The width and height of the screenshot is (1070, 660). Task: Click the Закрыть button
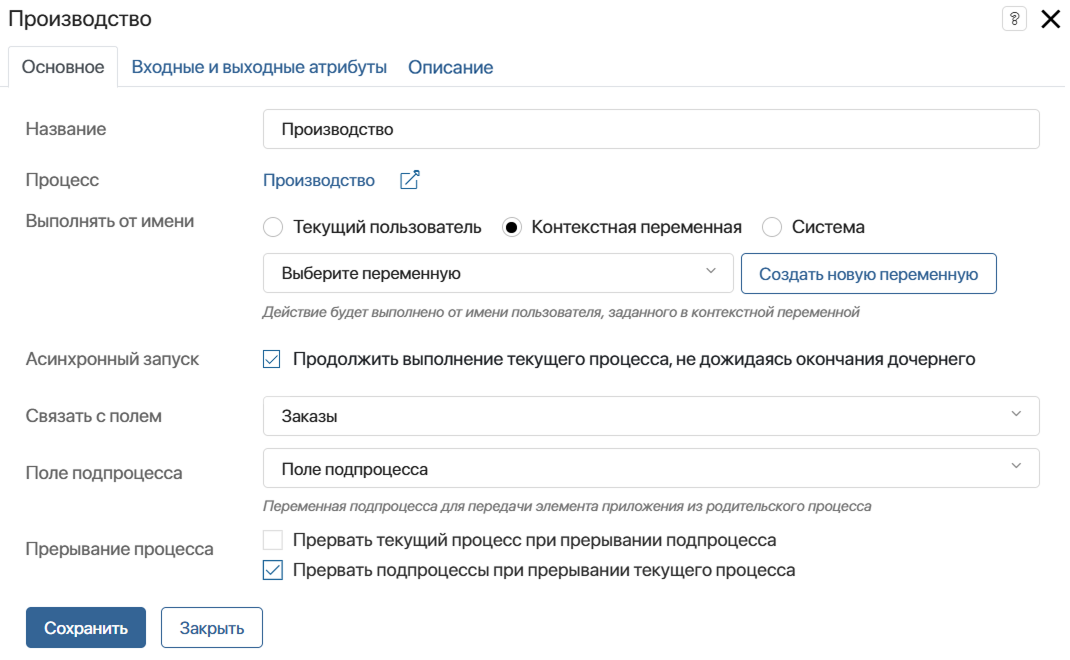[212, 628]
